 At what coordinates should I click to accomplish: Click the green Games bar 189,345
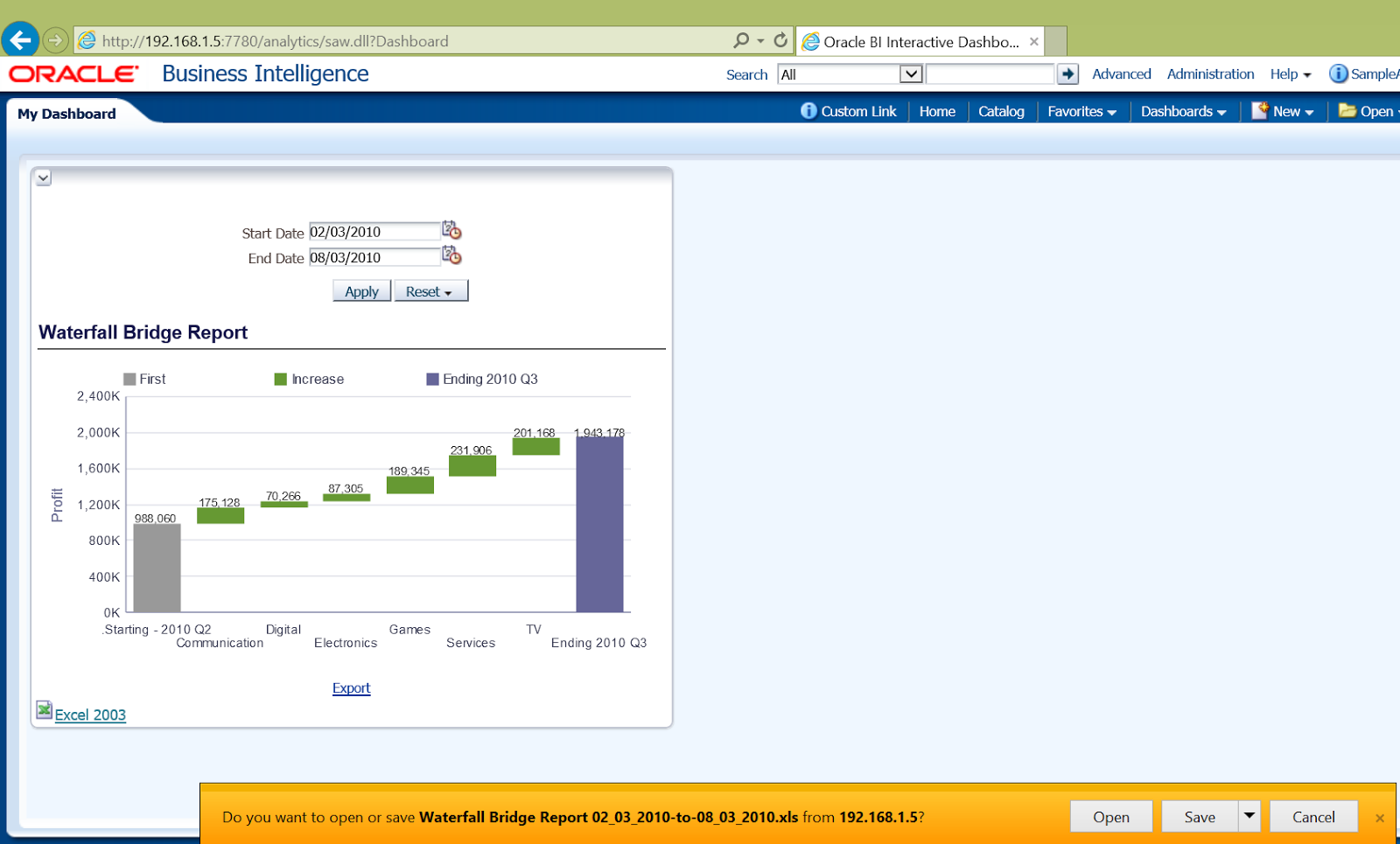point(409,485)
